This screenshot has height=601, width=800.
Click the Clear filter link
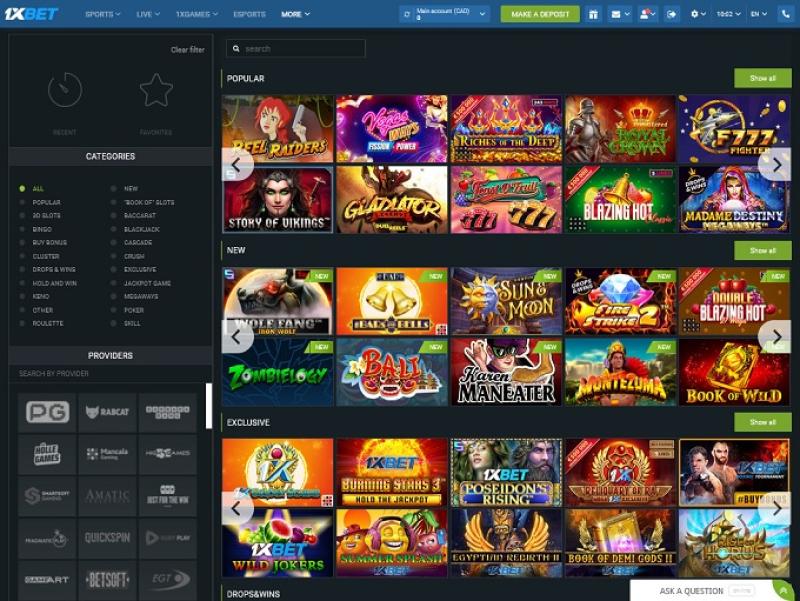[x=188, y=49]
